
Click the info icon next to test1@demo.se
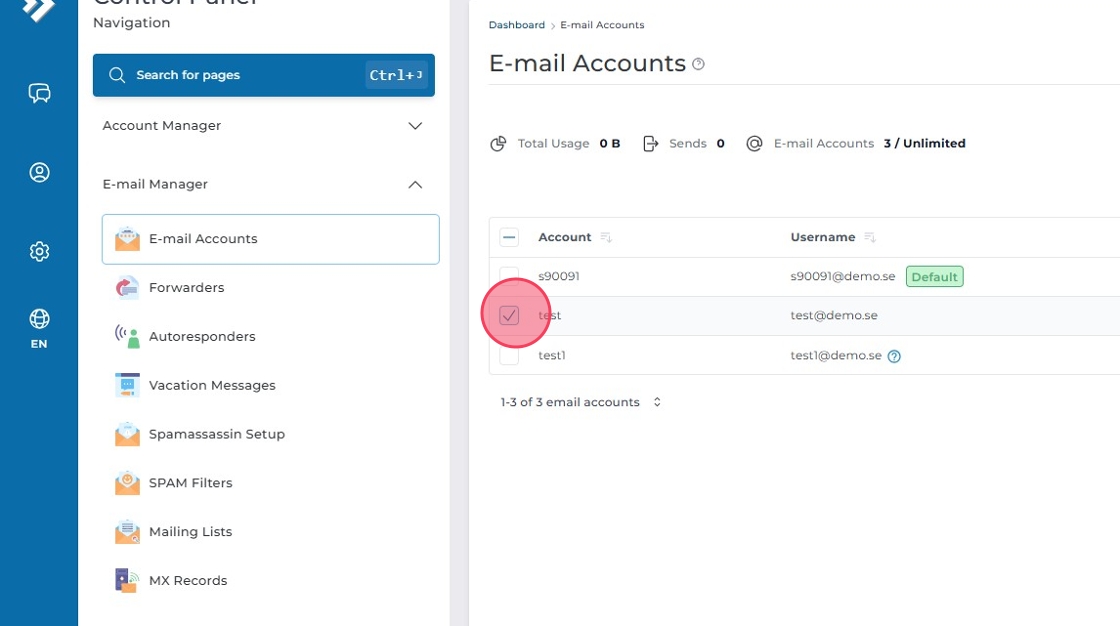[894, 356]
